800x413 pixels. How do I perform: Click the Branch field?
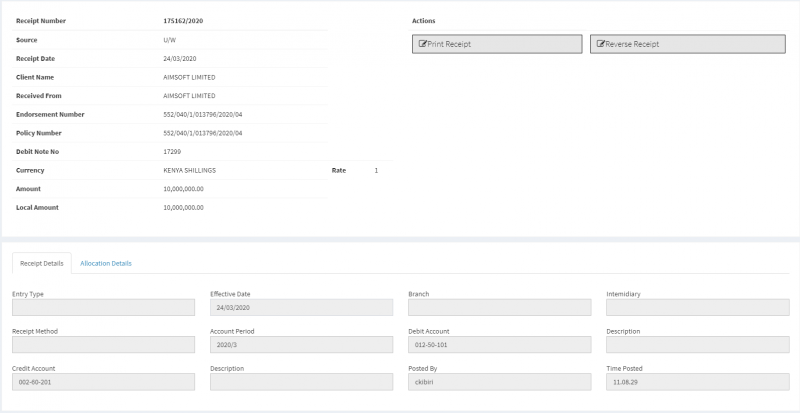(x=499, y=307)
